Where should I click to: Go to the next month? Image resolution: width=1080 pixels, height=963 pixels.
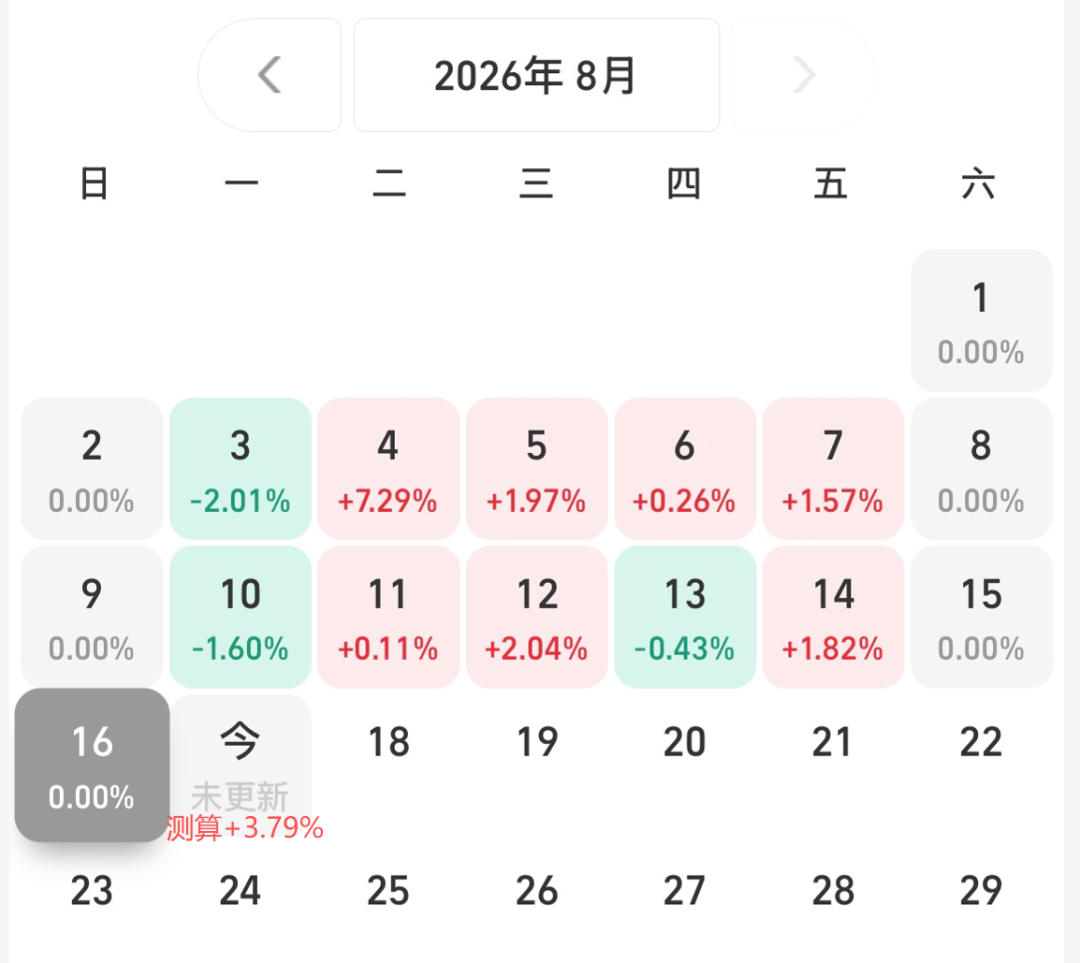803,74
